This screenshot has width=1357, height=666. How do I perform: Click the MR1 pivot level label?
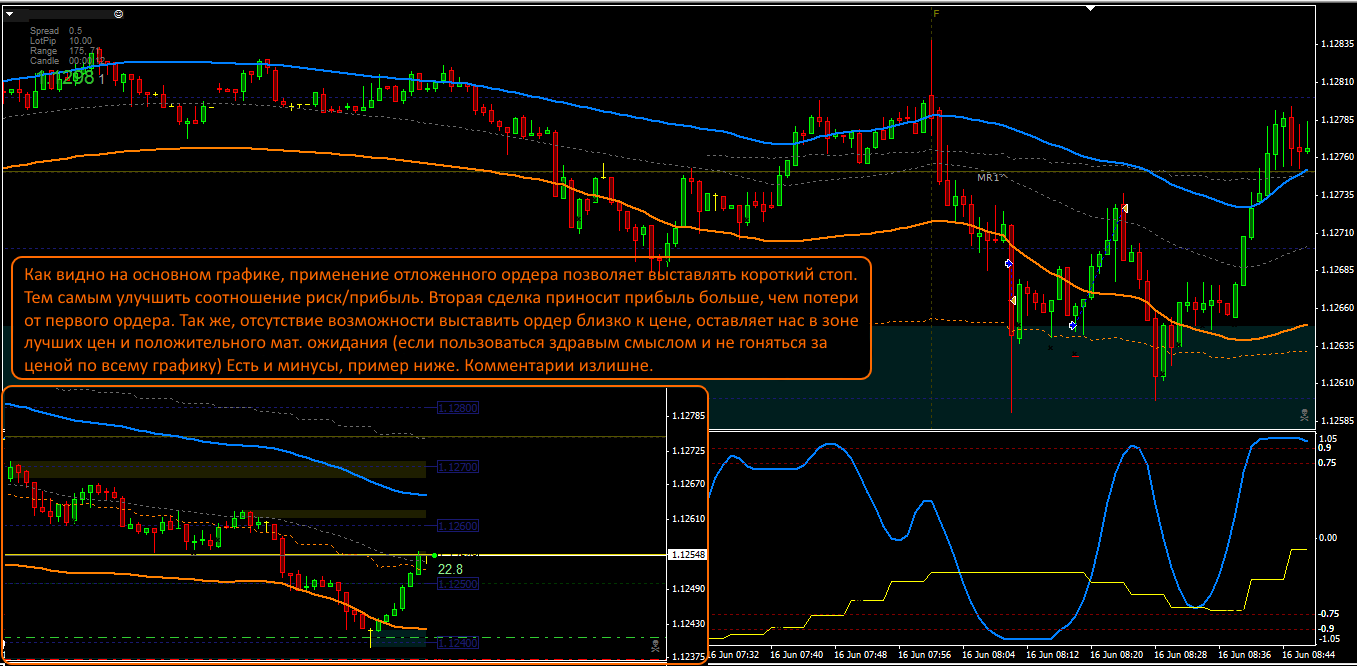point(989,177)
